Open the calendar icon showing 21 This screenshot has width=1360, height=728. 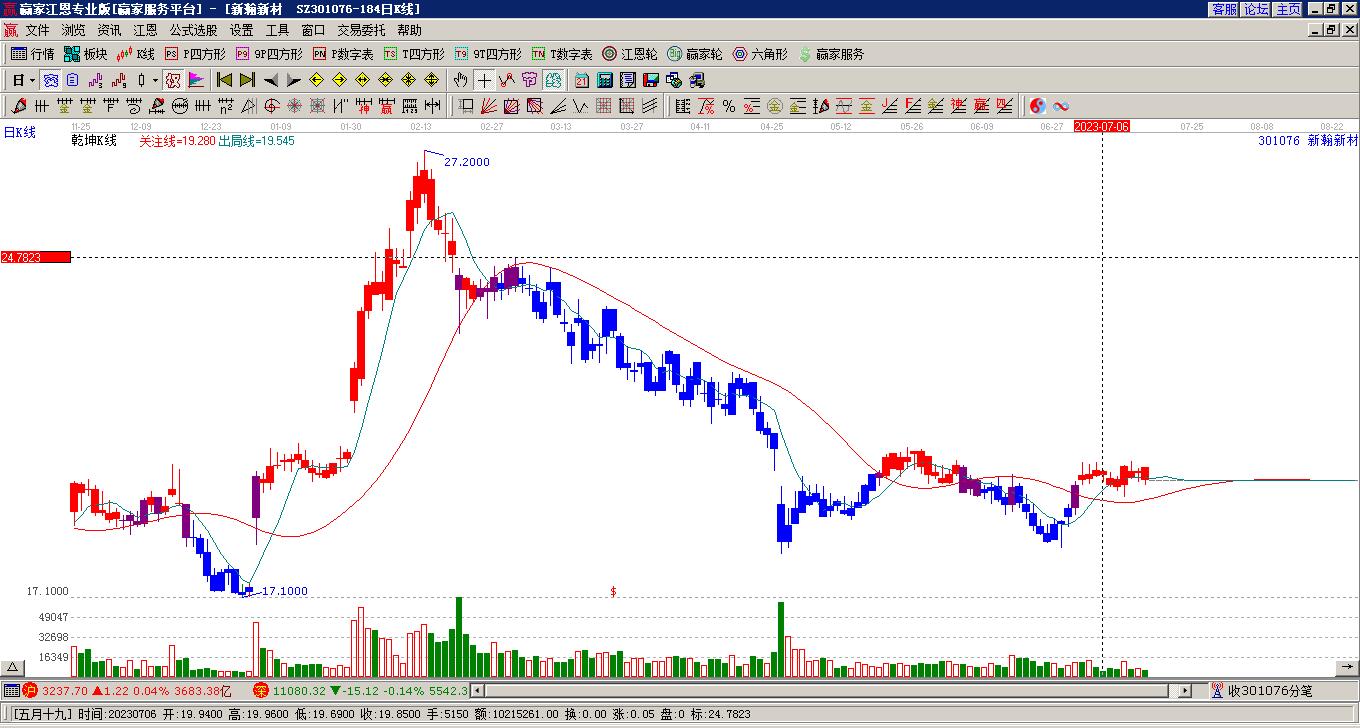click(x=582, y=80)
